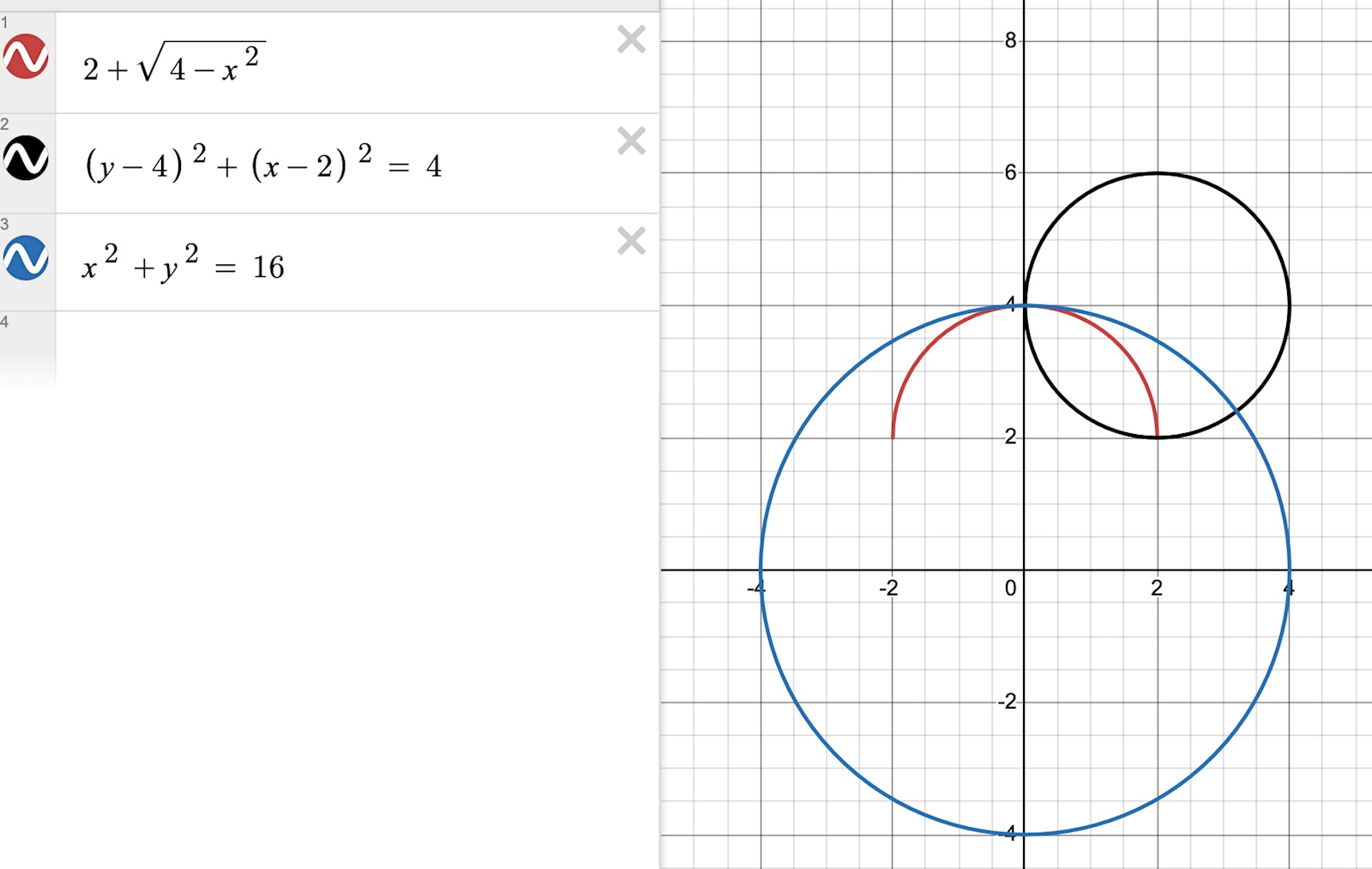Image resolution: width=1372 pixels, height=869 pixels.
Task: Toggle visibility of the black circle expression
Action: [26, 158]
